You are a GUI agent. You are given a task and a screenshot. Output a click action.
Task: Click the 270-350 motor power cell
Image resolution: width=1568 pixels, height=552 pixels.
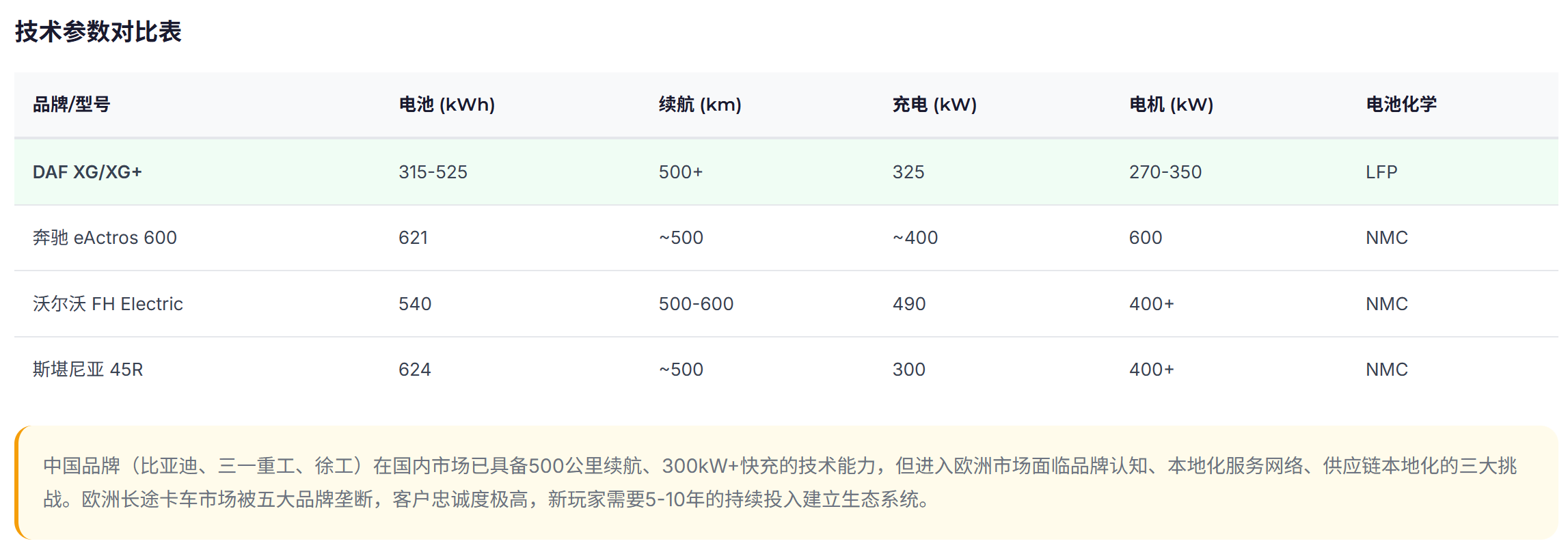coord(1165,172)
